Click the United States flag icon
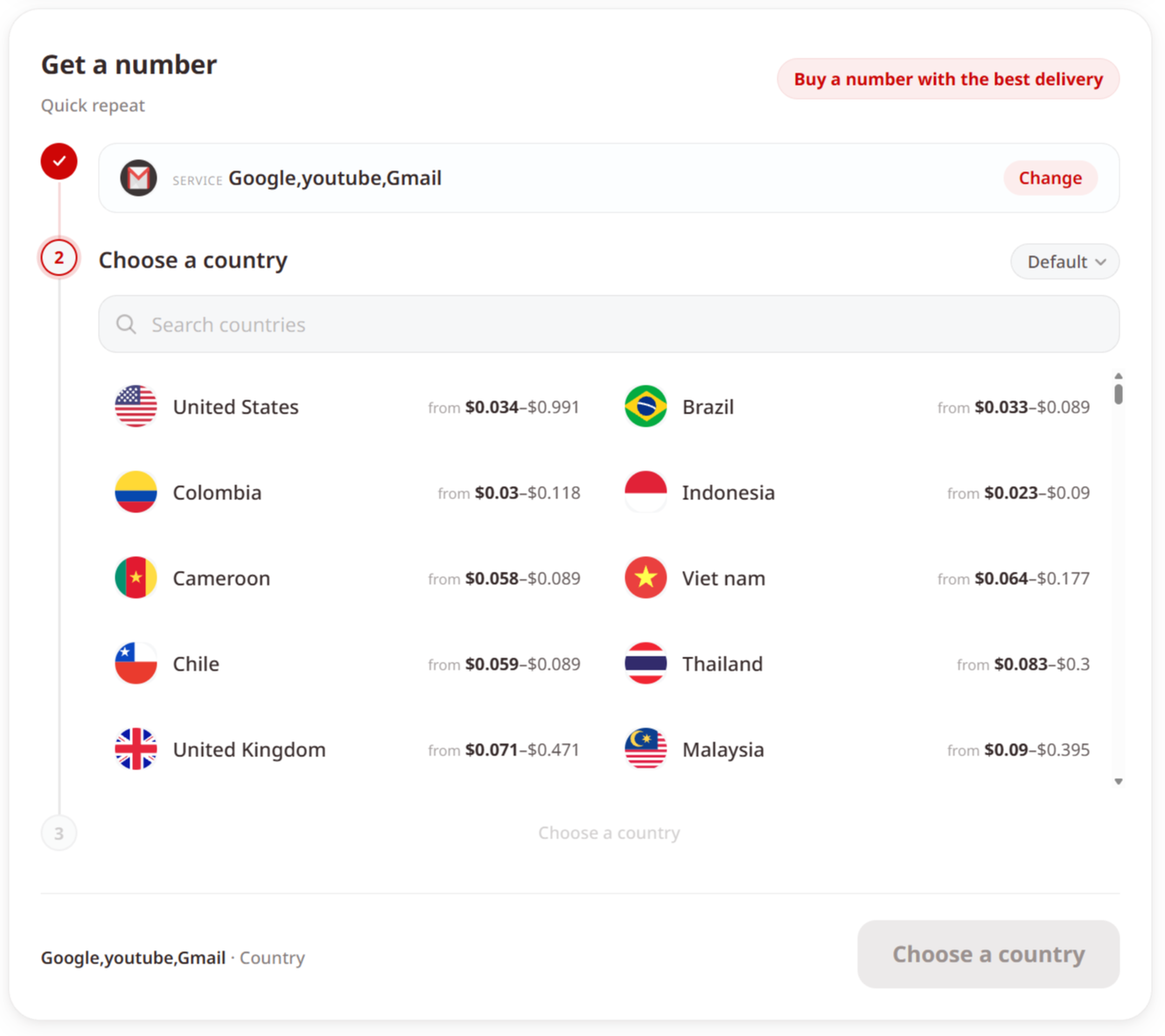The image size is (1165, 1036). pos(136,407)
